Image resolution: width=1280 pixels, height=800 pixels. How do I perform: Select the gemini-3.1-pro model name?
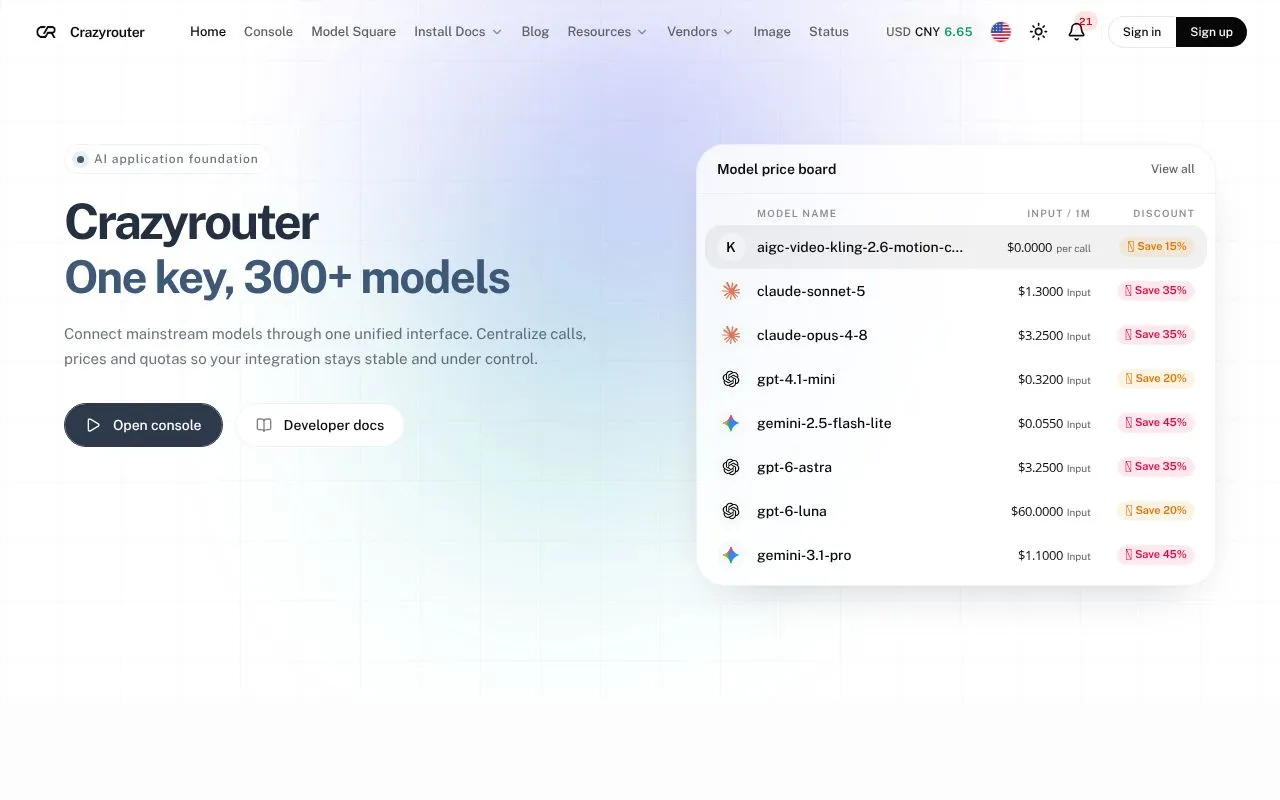pos(804,555)
